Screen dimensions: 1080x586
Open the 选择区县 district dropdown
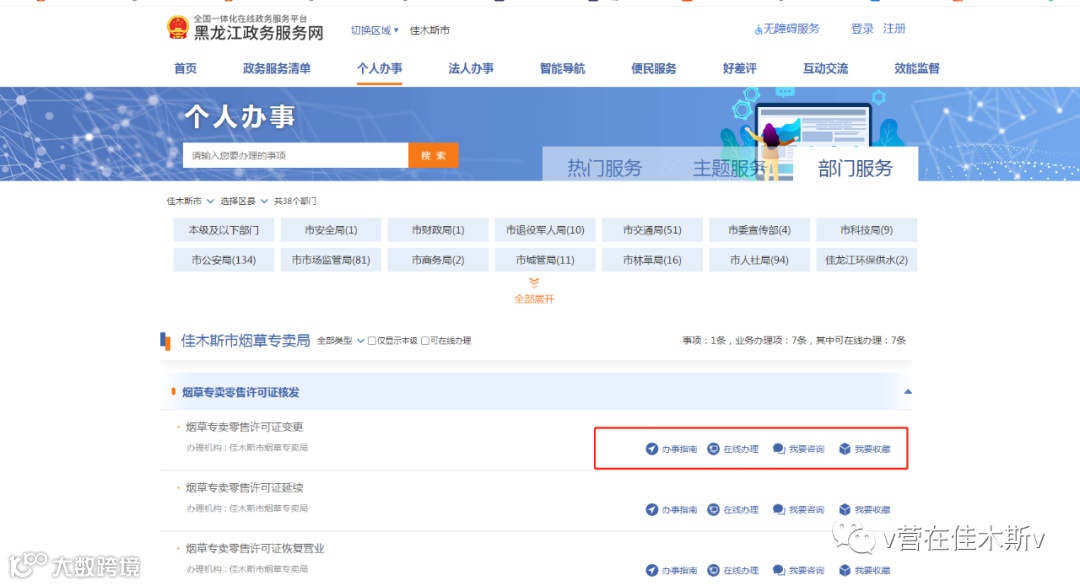(244, 201)
